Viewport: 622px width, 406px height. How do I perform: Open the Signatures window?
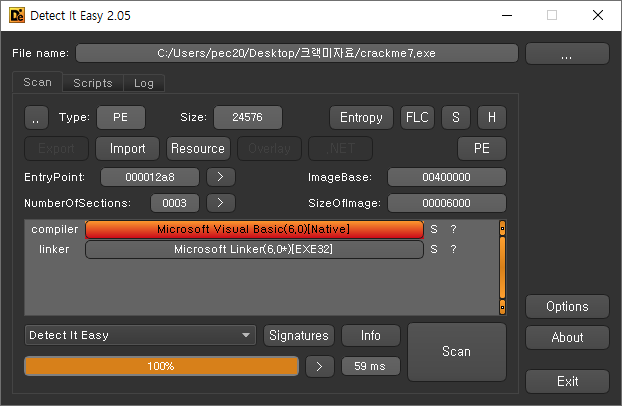(x=299, y=336)
